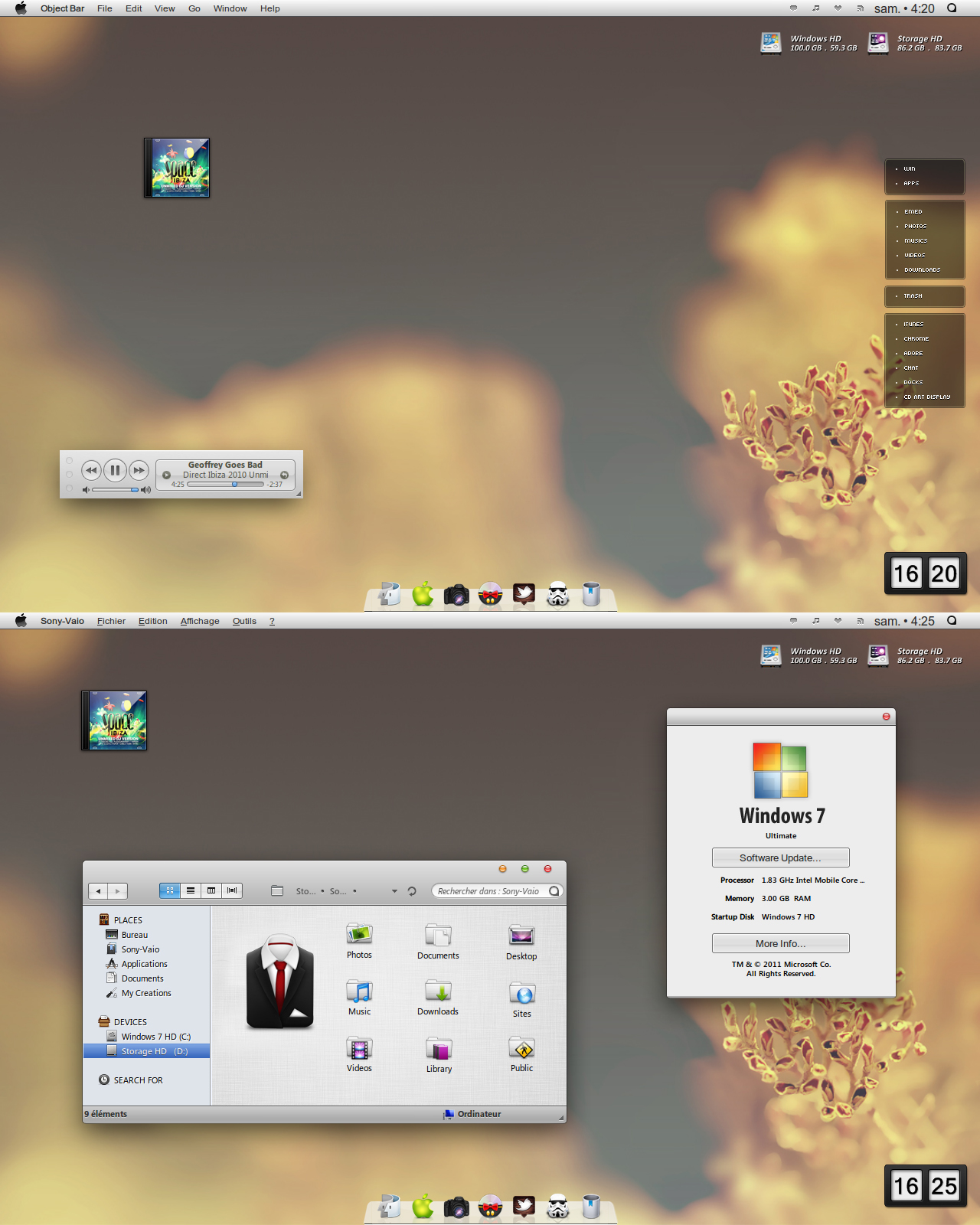Switch explorer to icon view
980x1225 pixels.
click(170, 890)
